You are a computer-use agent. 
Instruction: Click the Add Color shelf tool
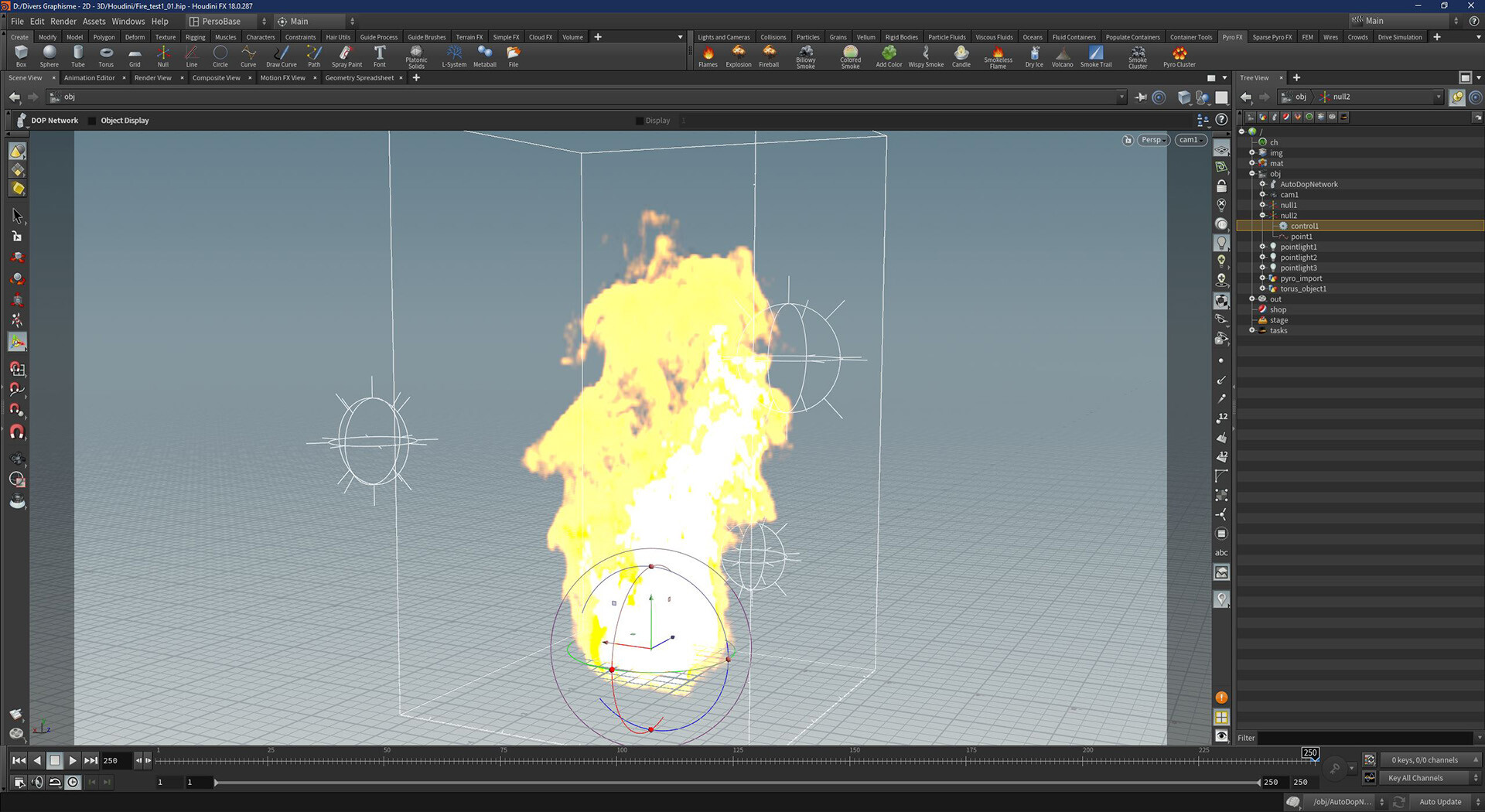(x=889, y=56)
